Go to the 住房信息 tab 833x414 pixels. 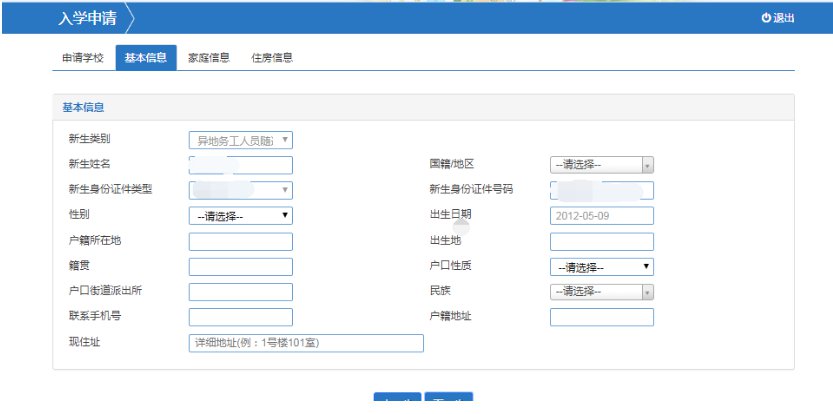(x=272, y=58)
